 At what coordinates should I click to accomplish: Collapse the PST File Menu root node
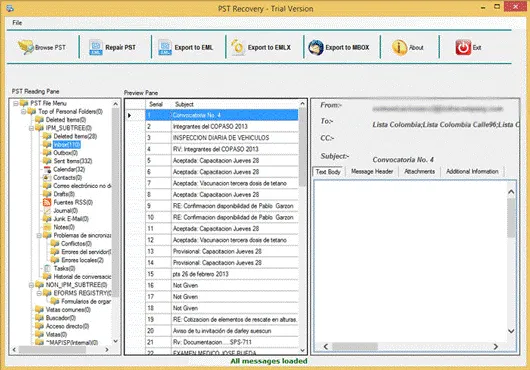[x=16, y=103]
